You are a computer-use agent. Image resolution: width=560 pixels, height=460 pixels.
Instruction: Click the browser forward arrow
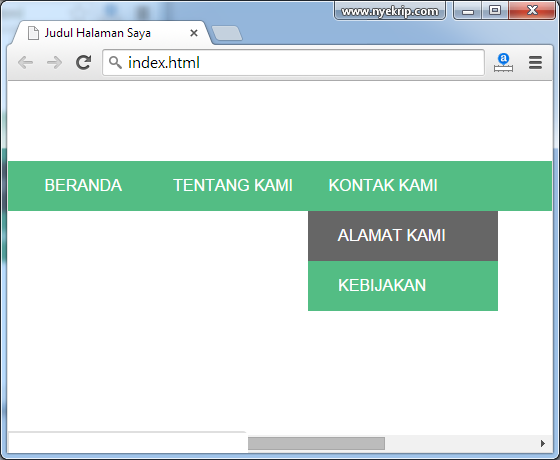click(54, 62)
